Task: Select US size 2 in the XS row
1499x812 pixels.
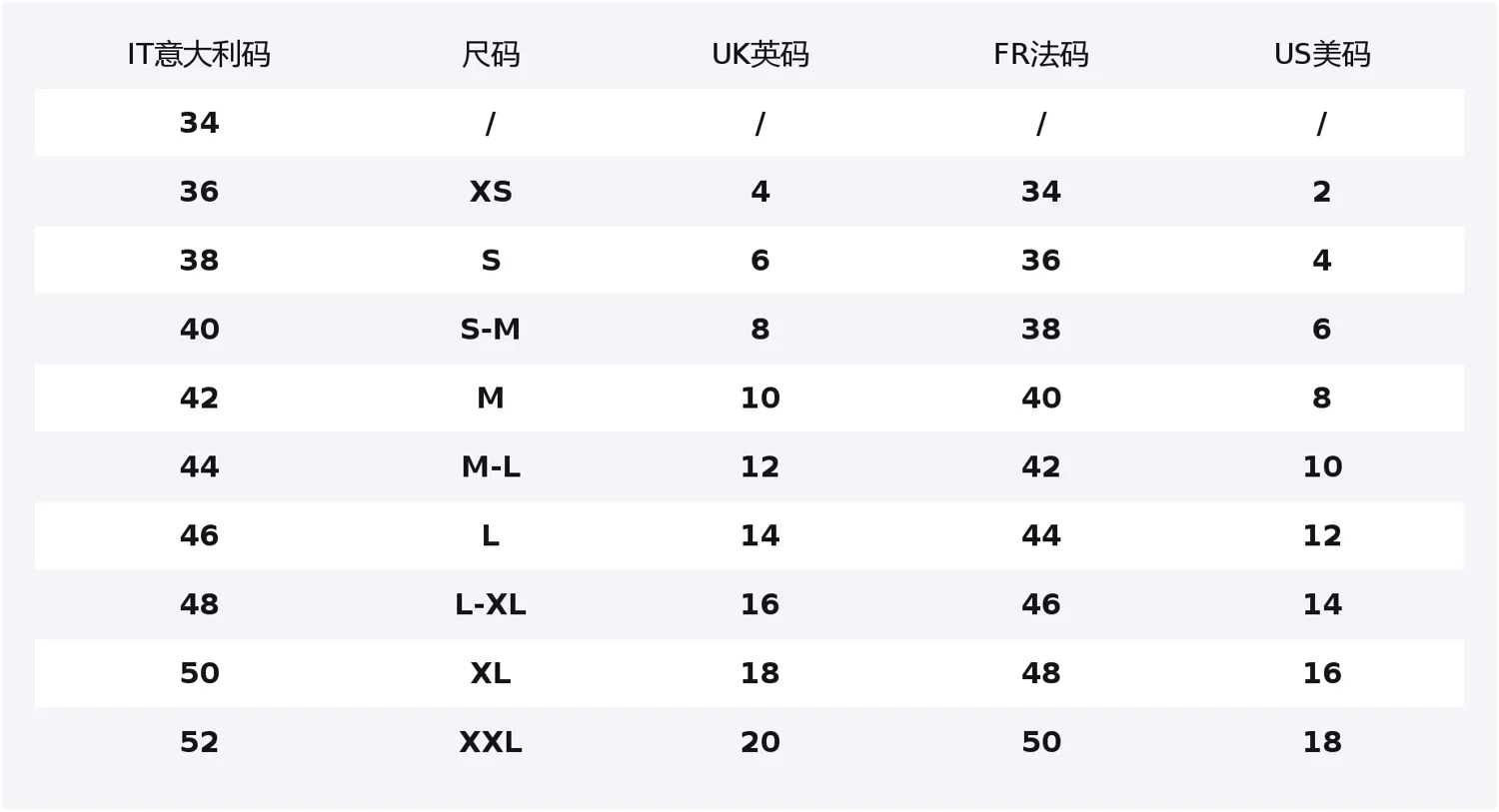Action: (x=1322, y=192)
